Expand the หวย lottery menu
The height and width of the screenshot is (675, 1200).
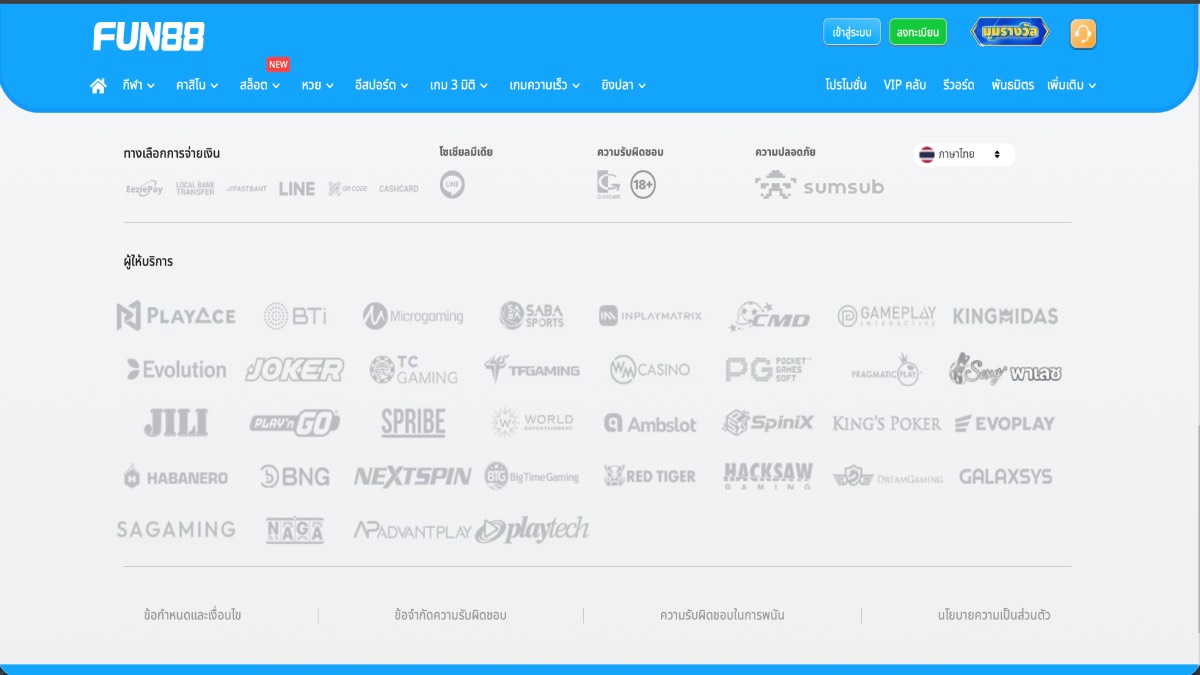pos(318,86)
